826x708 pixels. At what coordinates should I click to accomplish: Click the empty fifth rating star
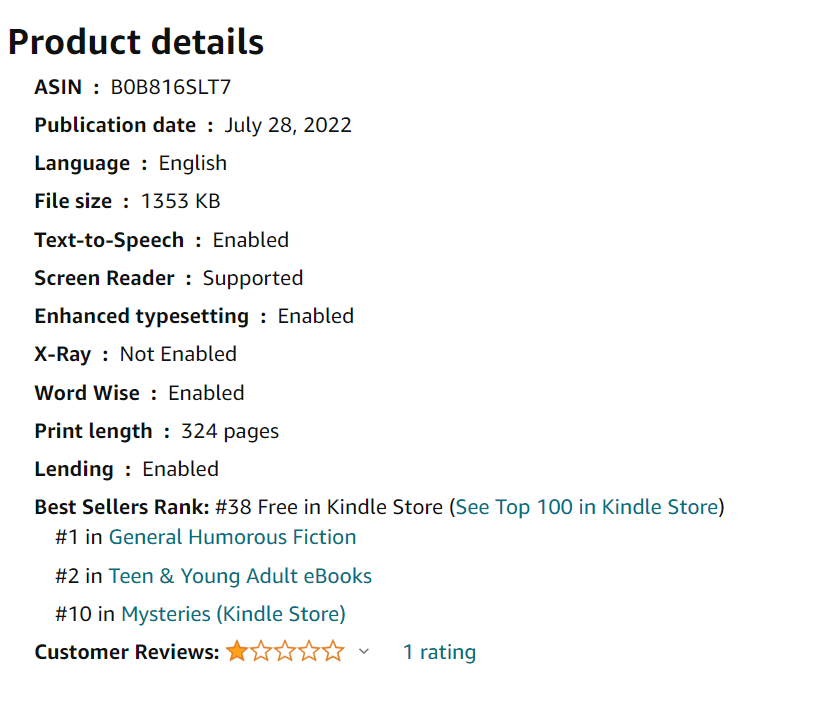(333, 652)
